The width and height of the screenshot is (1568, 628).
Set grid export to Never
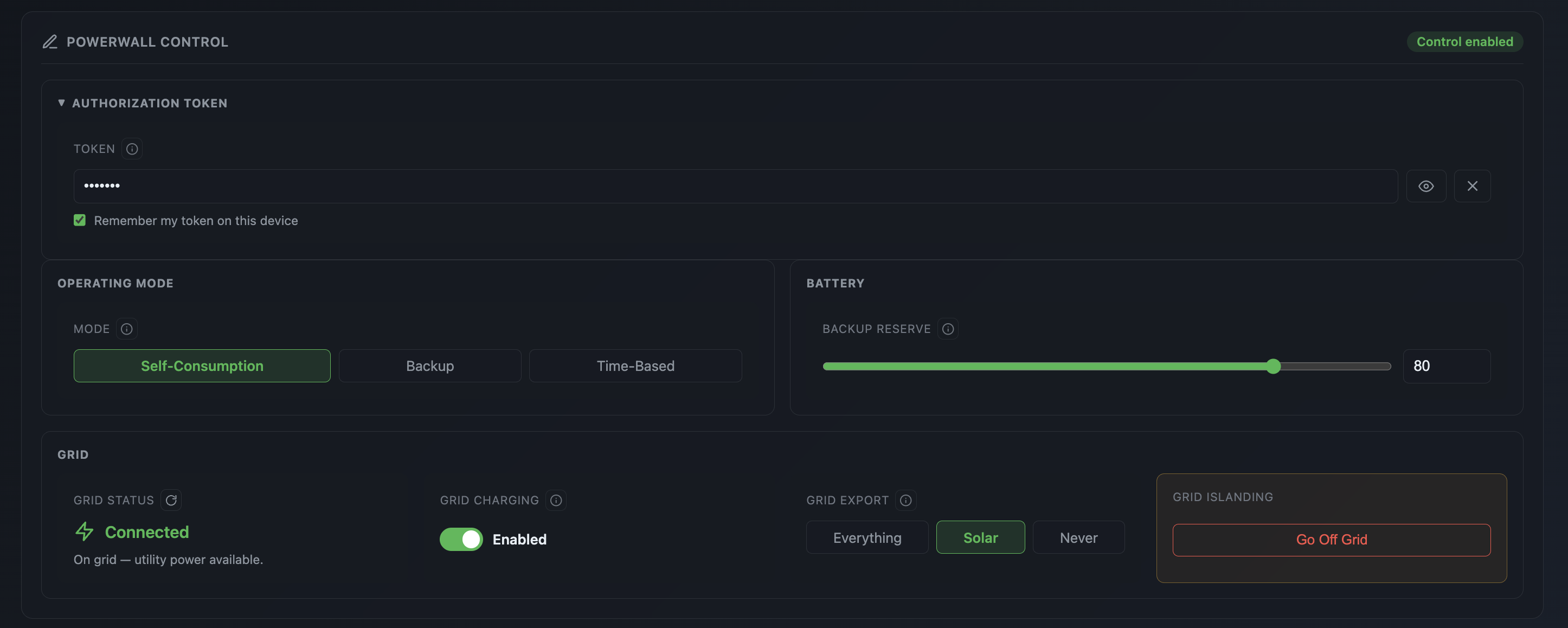click(1078, 538)
